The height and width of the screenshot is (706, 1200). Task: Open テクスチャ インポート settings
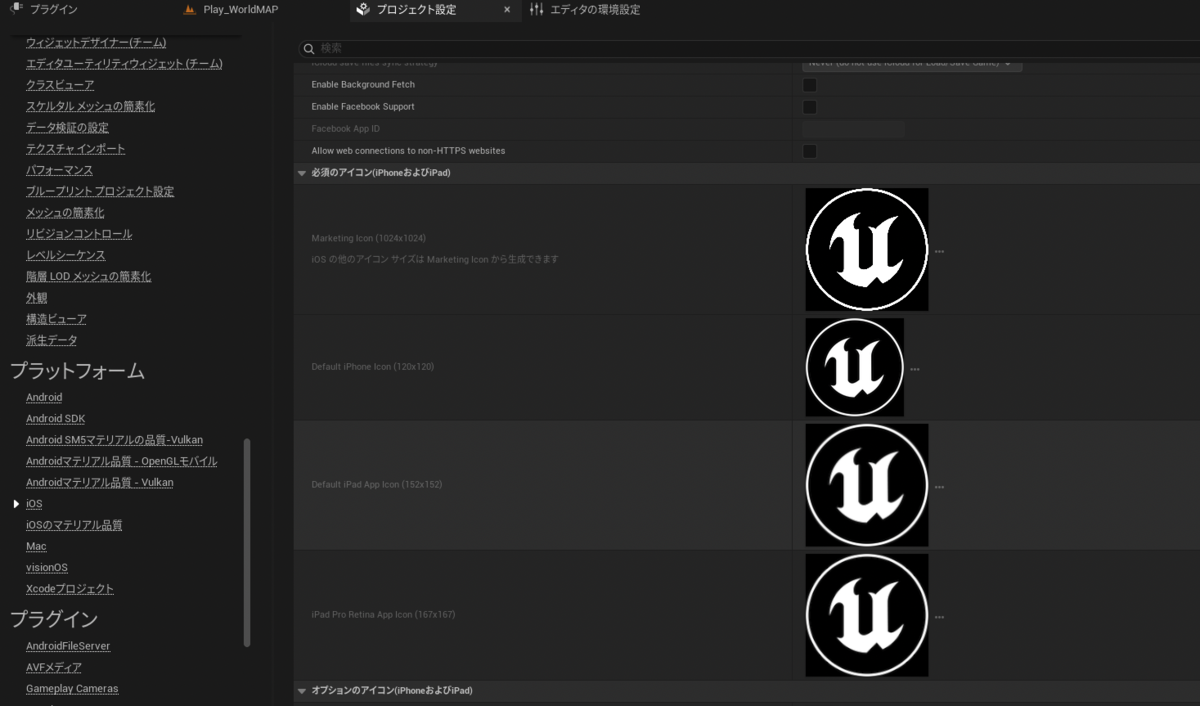(x=76, y=149)
